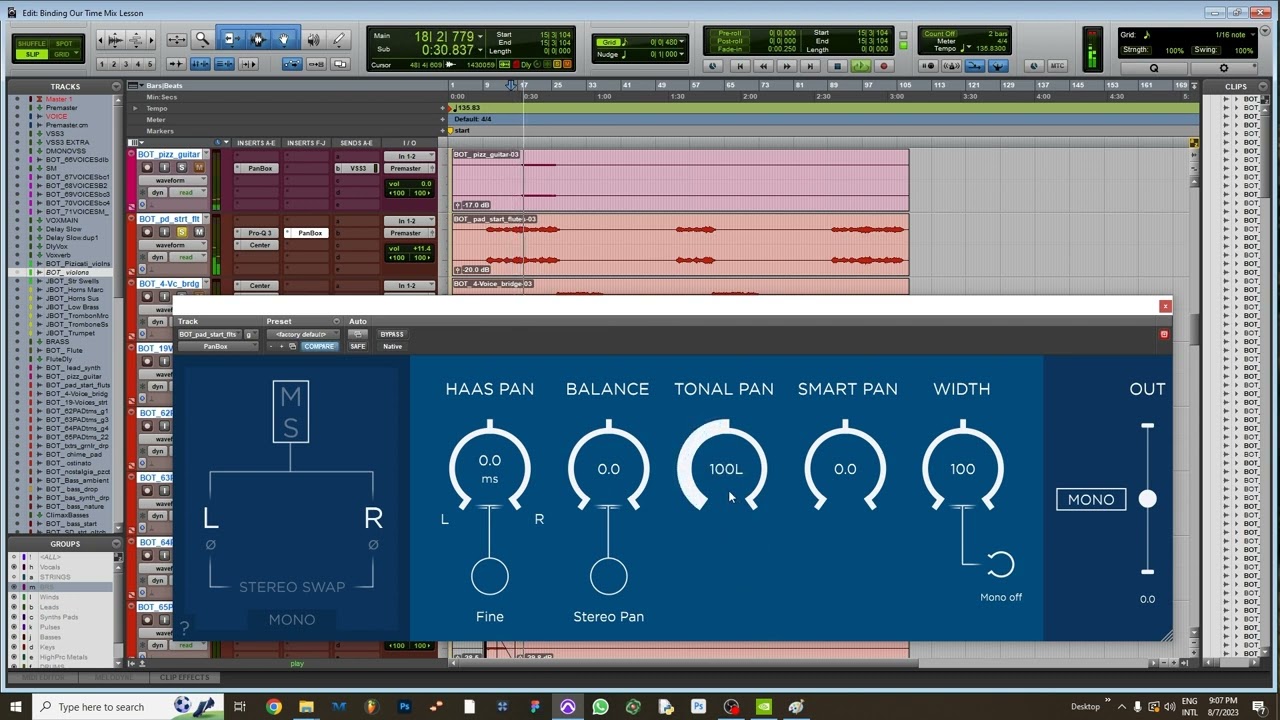Click the M/S mode box
1280x720 pixels.
(x=291, y=412)
